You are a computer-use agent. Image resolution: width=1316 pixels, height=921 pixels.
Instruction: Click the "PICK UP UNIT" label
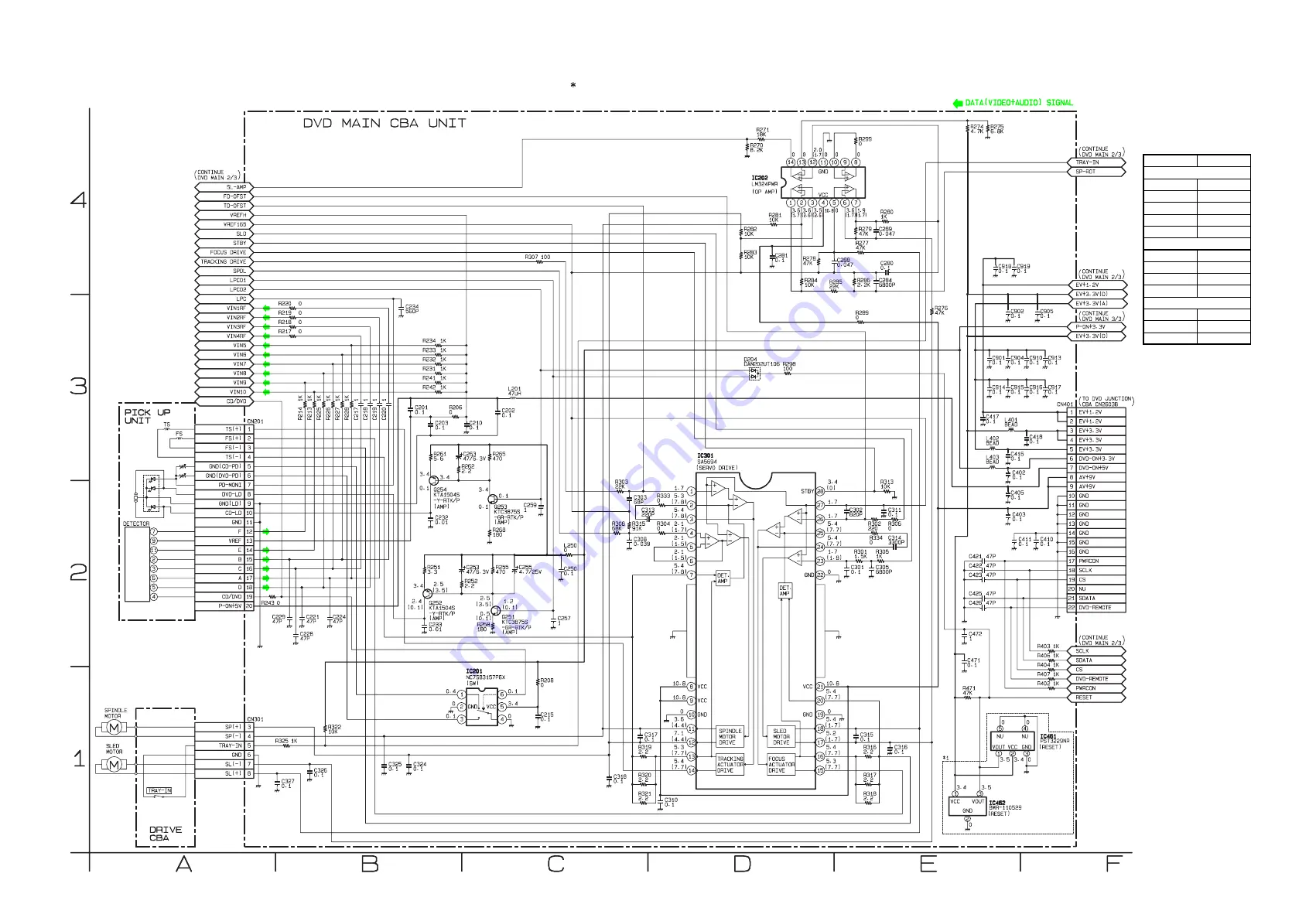click(147, 416)
